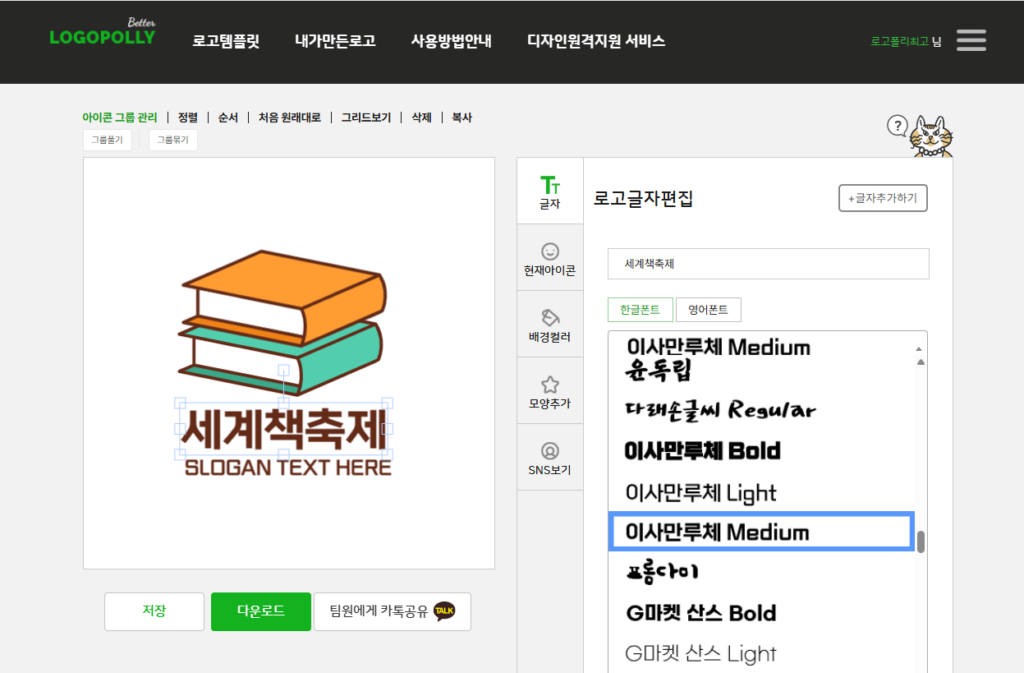
Task: Toggle 그리드보기 grid view
Action: [x=366, y=117]
